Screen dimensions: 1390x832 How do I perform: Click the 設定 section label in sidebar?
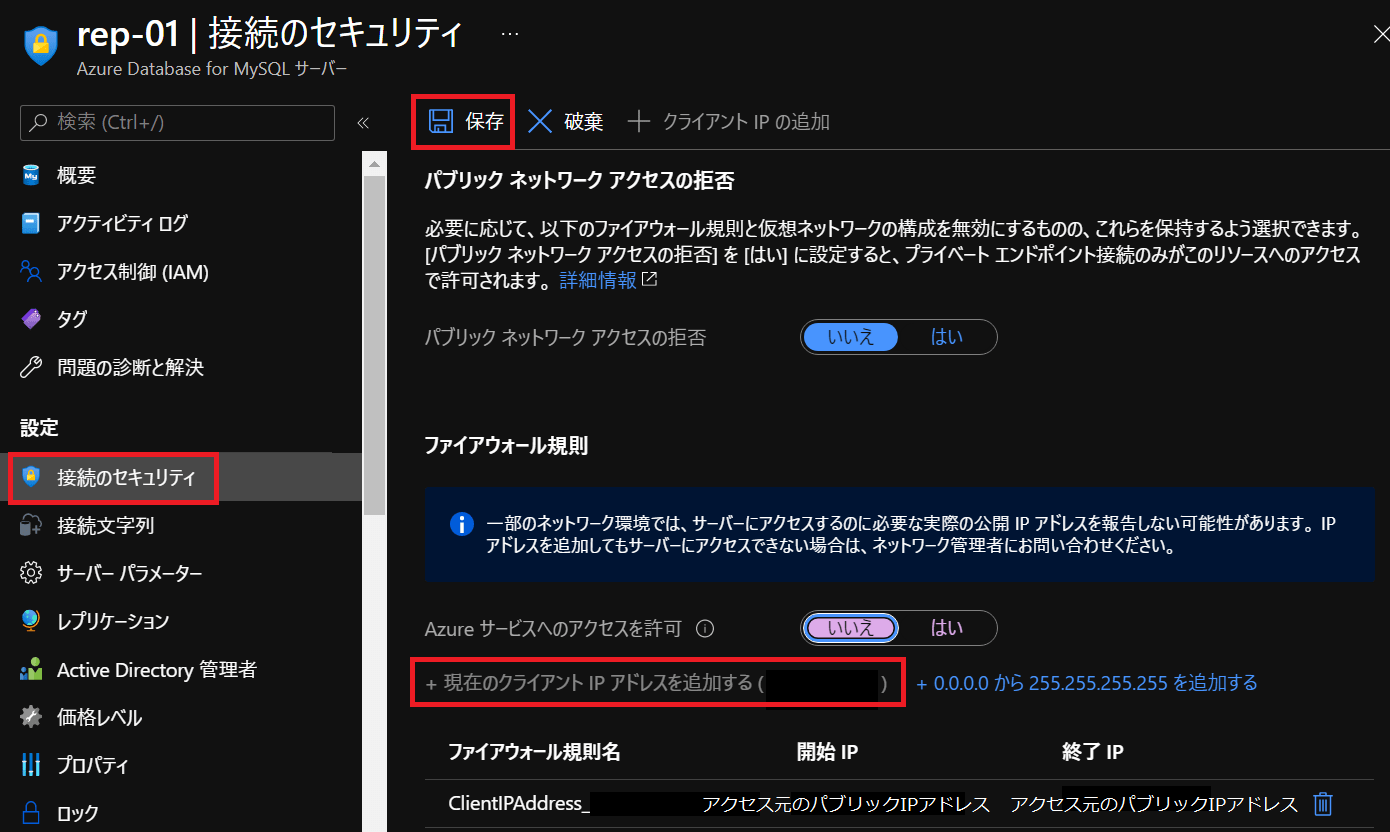(x=39, y=428)
